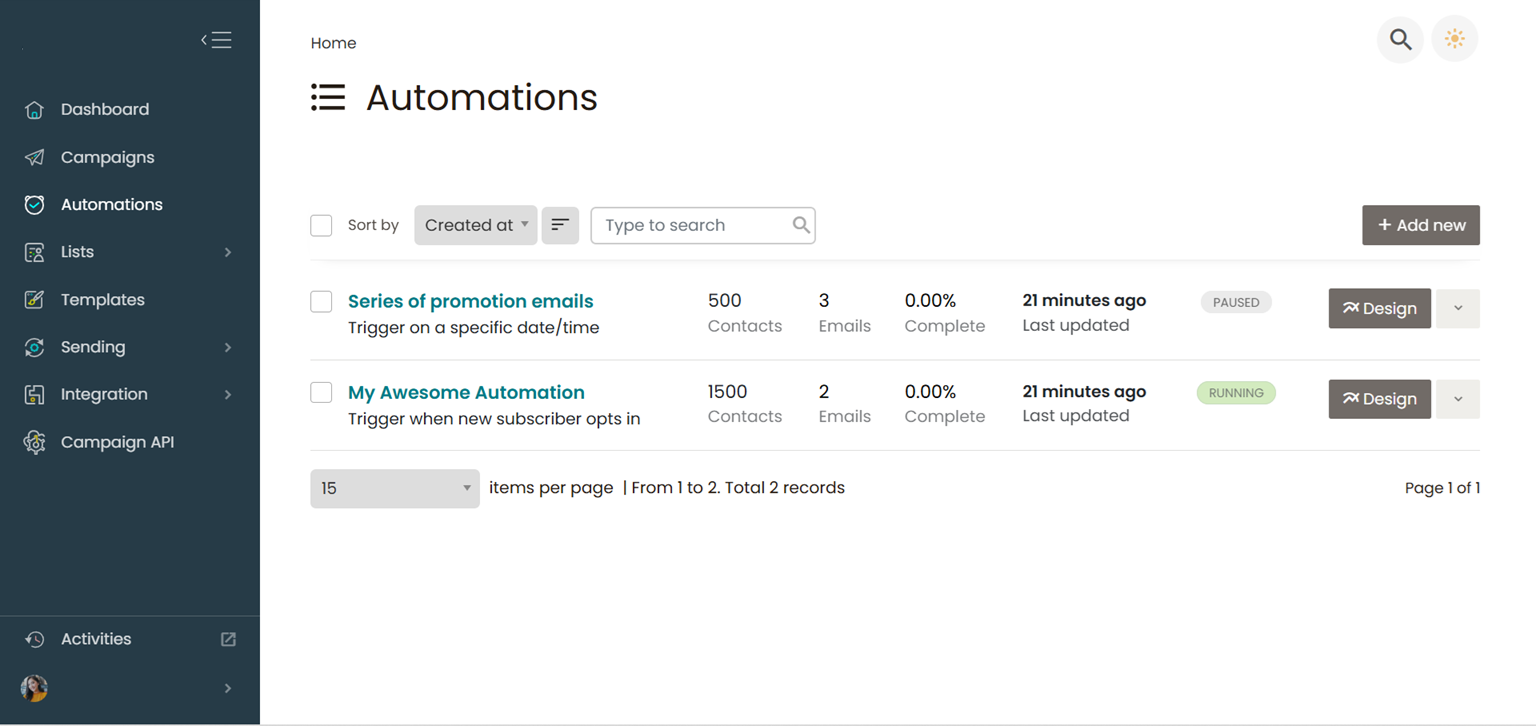This screenshot has width=1536, height=726.
Task: Check the select all automations checkbox
Action: coord(321,225)
